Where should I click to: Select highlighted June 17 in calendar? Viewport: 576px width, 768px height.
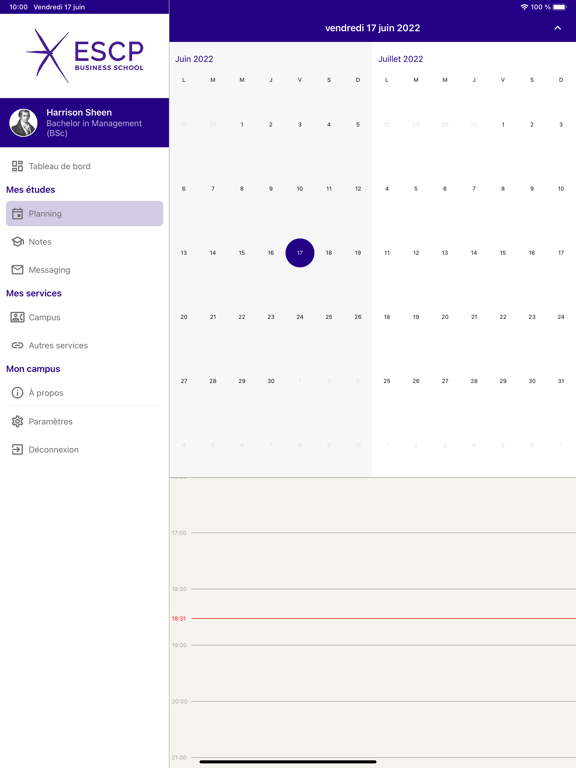point(300,253)
